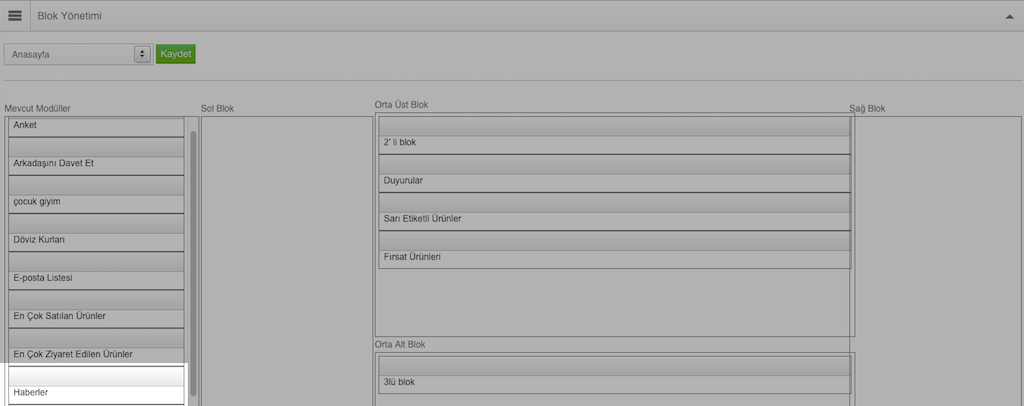
Task: Click the empty Sol Blok area
Action: 287,261
